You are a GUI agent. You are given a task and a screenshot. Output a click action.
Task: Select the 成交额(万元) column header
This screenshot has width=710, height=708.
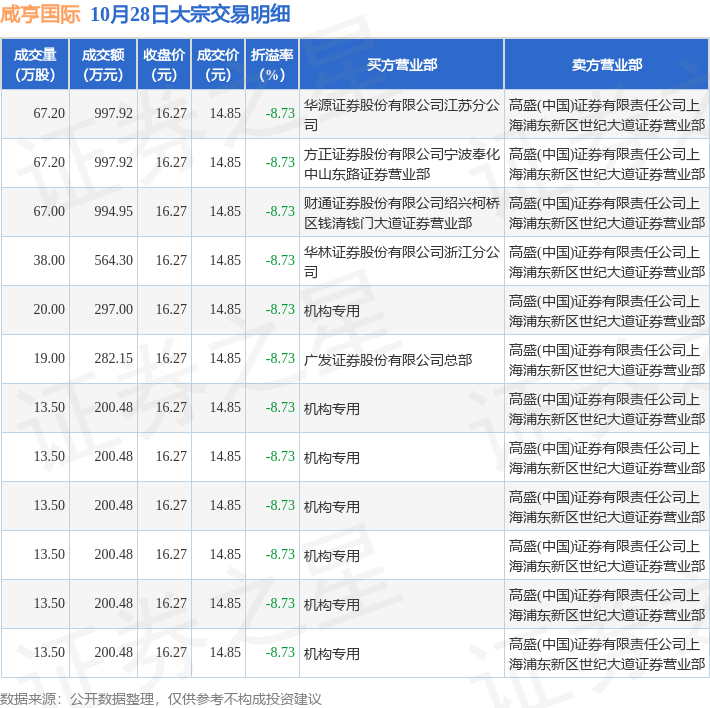tap(103, 64)
